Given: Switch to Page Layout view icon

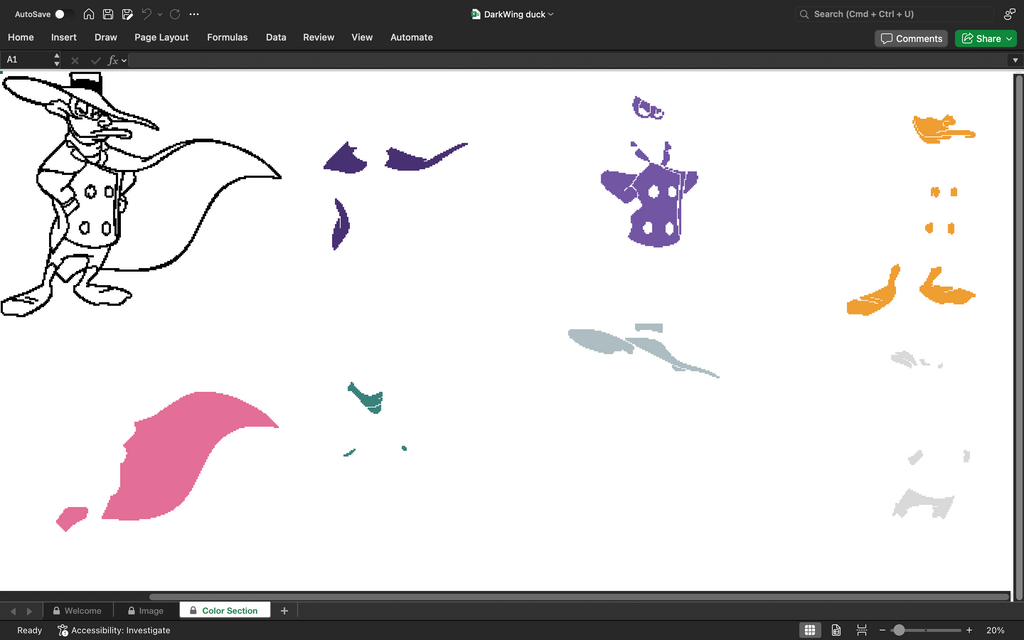Looking at the screenshot, I should [x=836, y=630].
